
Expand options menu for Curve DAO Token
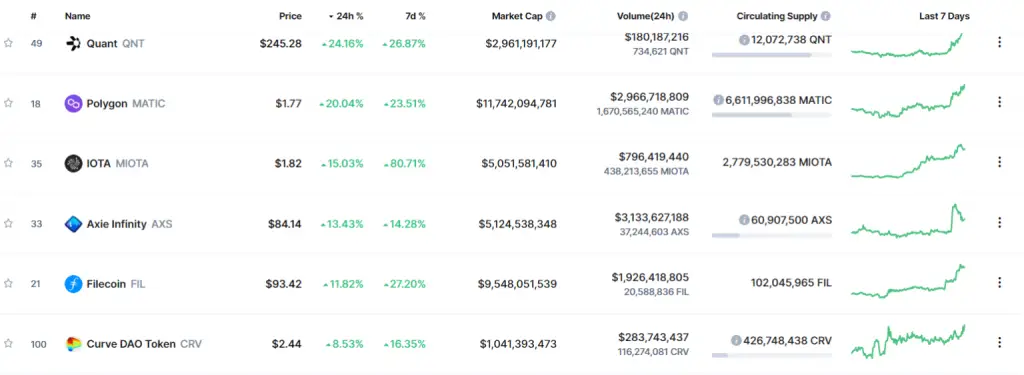pyautogui.click(x=999, y=343)
